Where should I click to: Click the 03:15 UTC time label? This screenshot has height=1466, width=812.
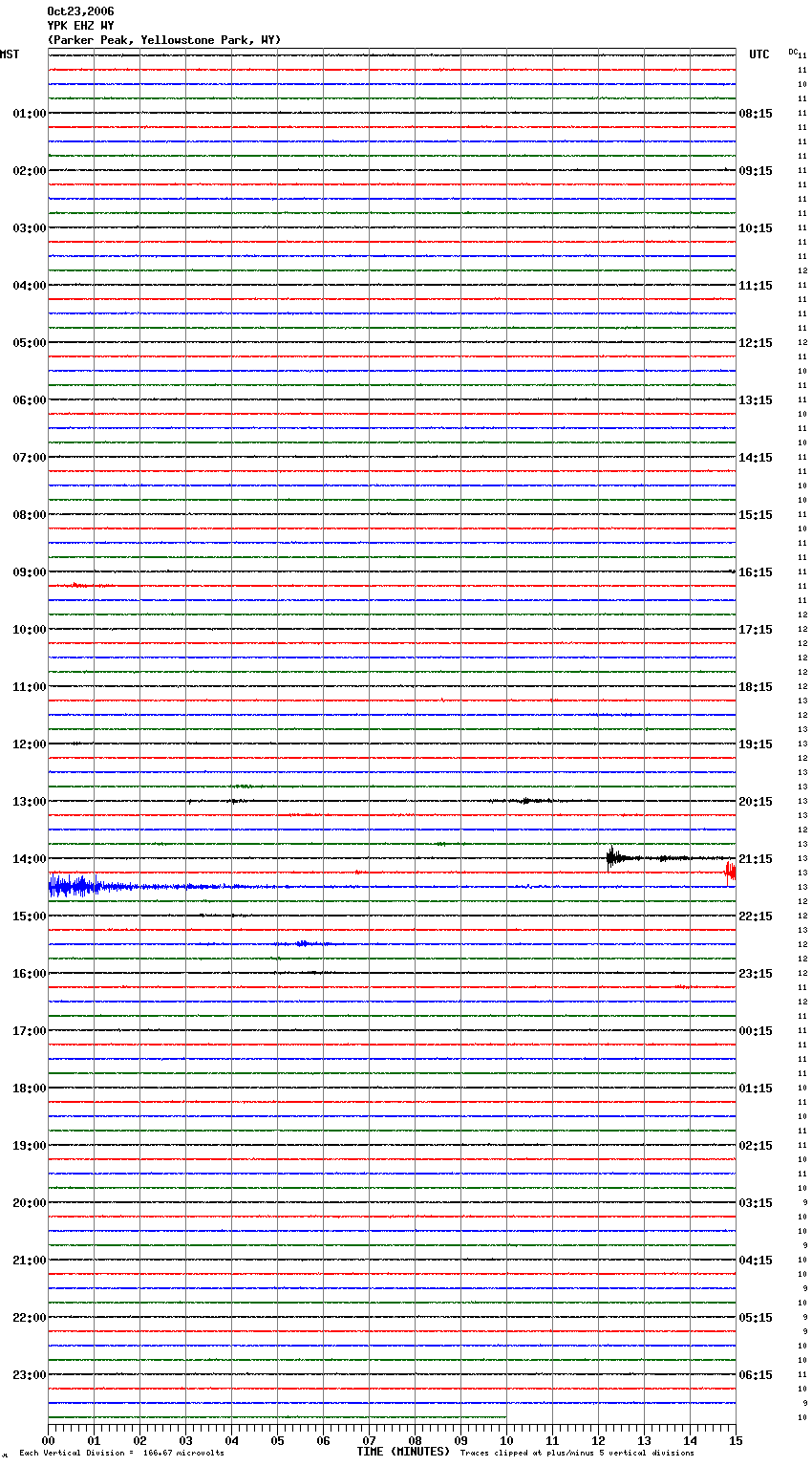(756, 1203)
